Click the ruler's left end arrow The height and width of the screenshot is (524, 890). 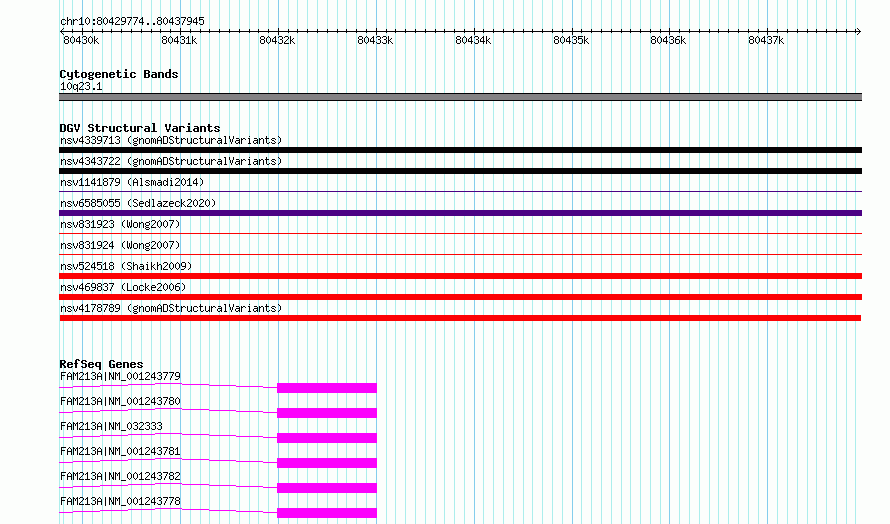tap(62, 31)
